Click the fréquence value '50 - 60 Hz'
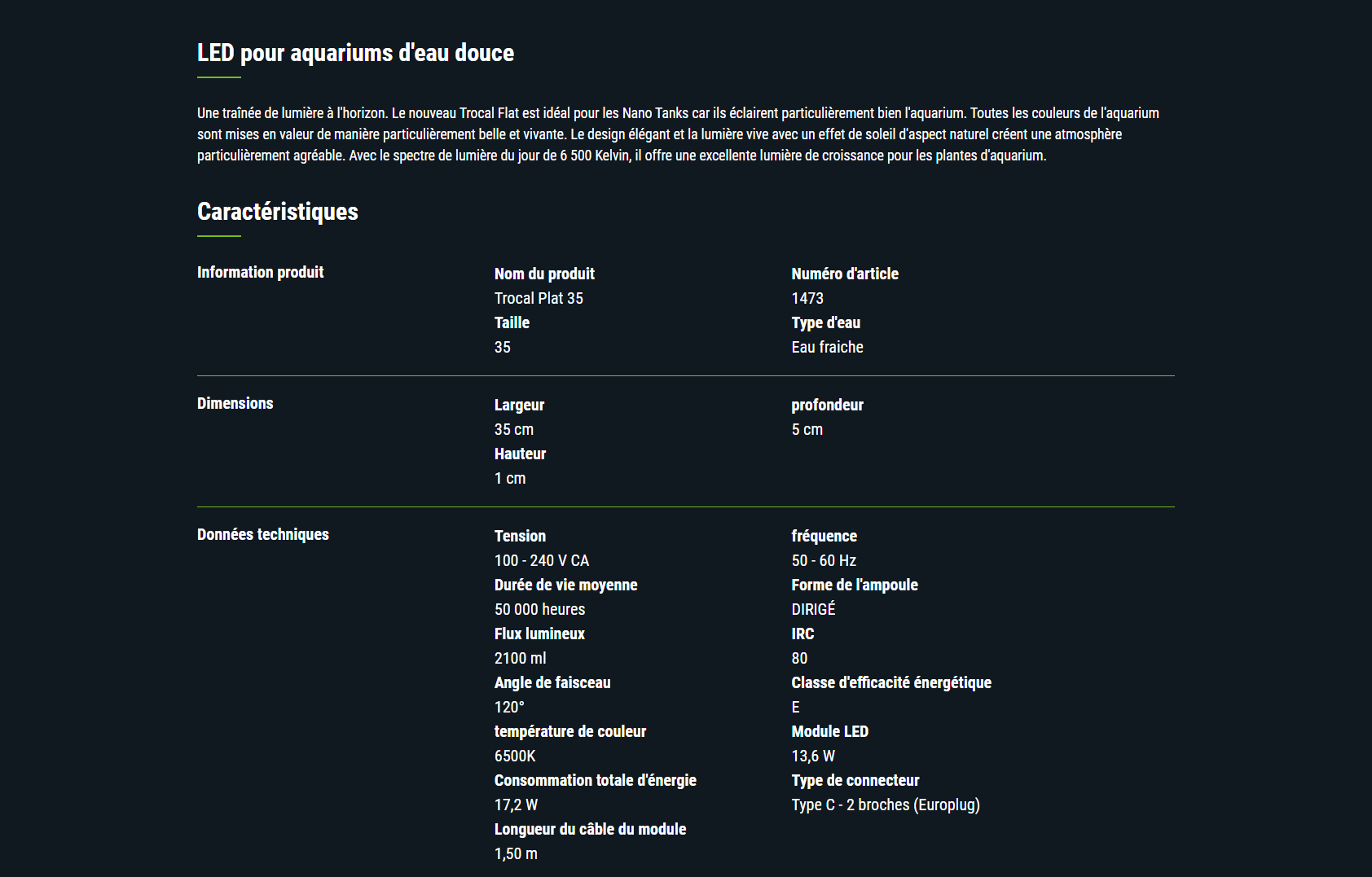Screen dimensions: 1372x877 click(824, 560)
